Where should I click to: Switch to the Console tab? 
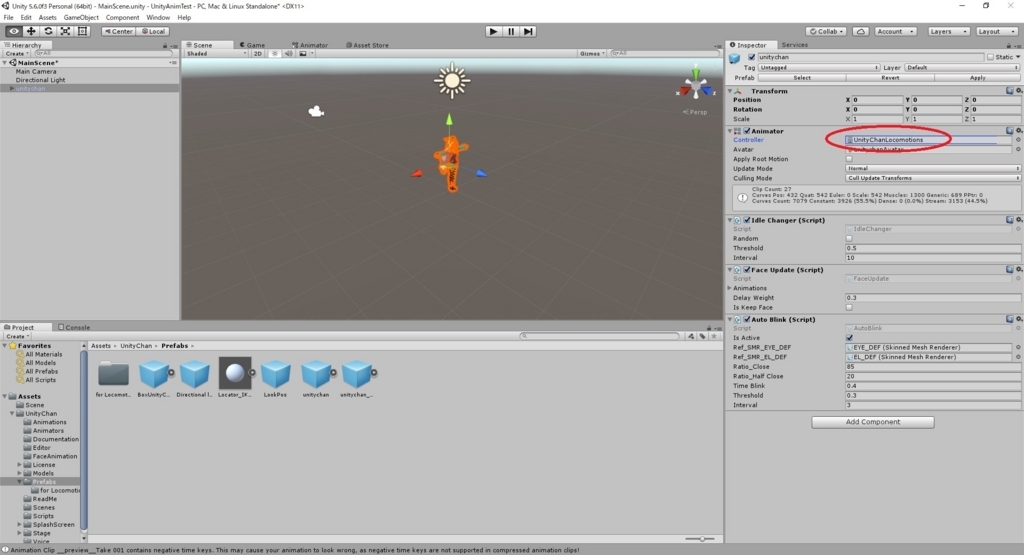tap(74, 327)
